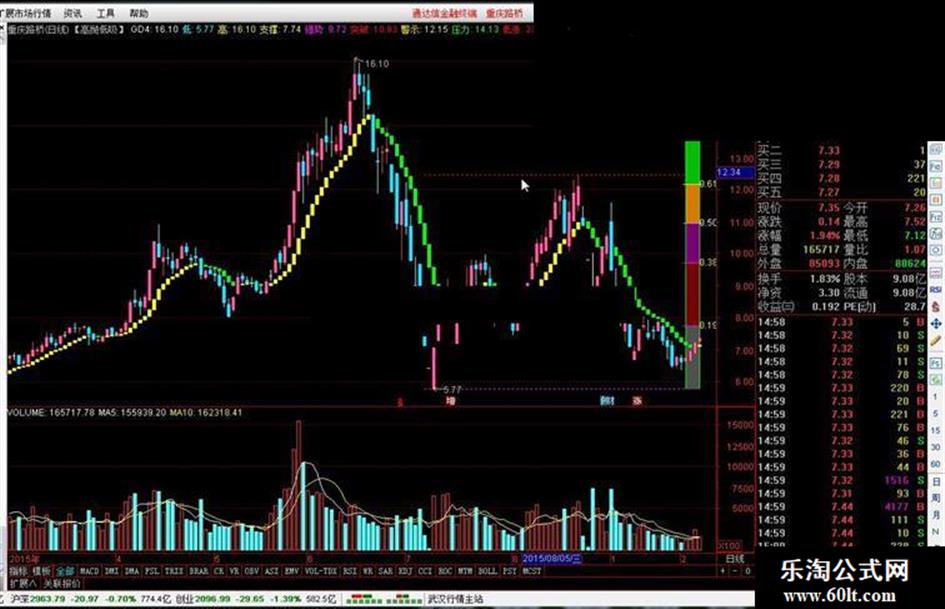Click the blue four-arrow move icon in sidebar
Screen dimensions: 945x609
tap(936, 324)
